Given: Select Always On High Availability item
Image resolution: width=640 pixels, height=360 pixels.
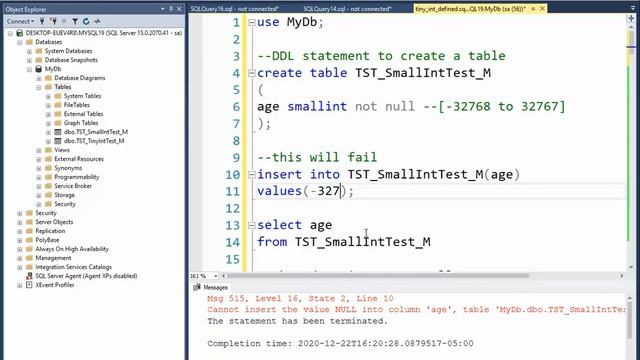Looking at the screenshot, I should (72, 249).
